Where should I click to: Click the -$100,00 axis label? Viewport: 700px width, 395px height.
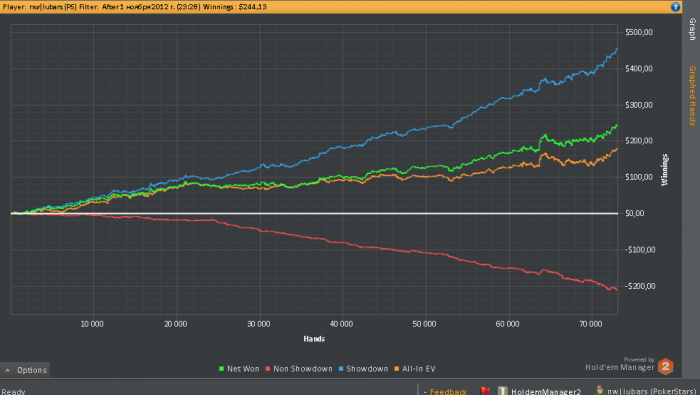[640, 250]
